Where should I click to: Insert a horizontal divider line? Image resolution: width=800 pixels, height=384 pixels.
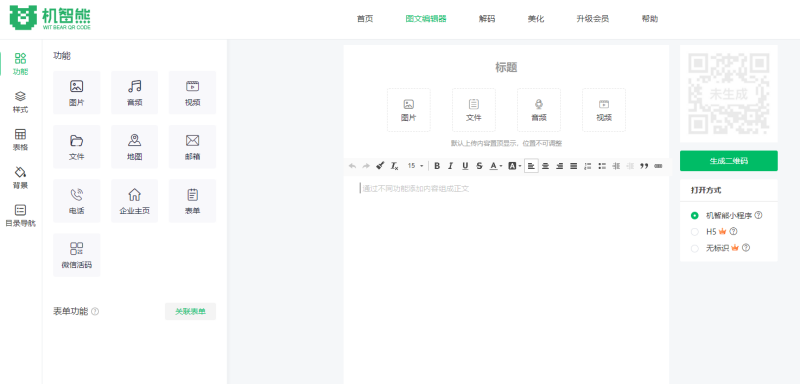tap(658, 166)
